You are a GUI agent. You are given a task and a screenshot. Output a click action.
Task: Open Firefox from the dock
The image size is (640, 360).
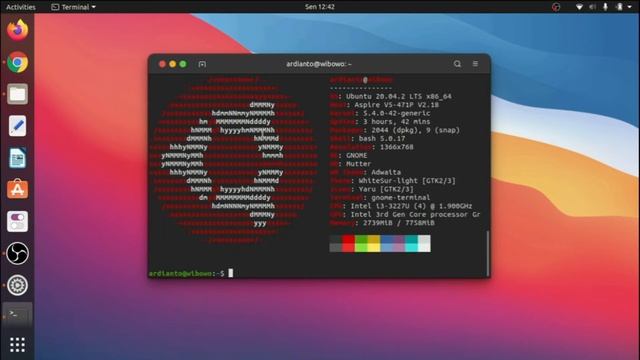pyautogui.click(x=18, y=30)
